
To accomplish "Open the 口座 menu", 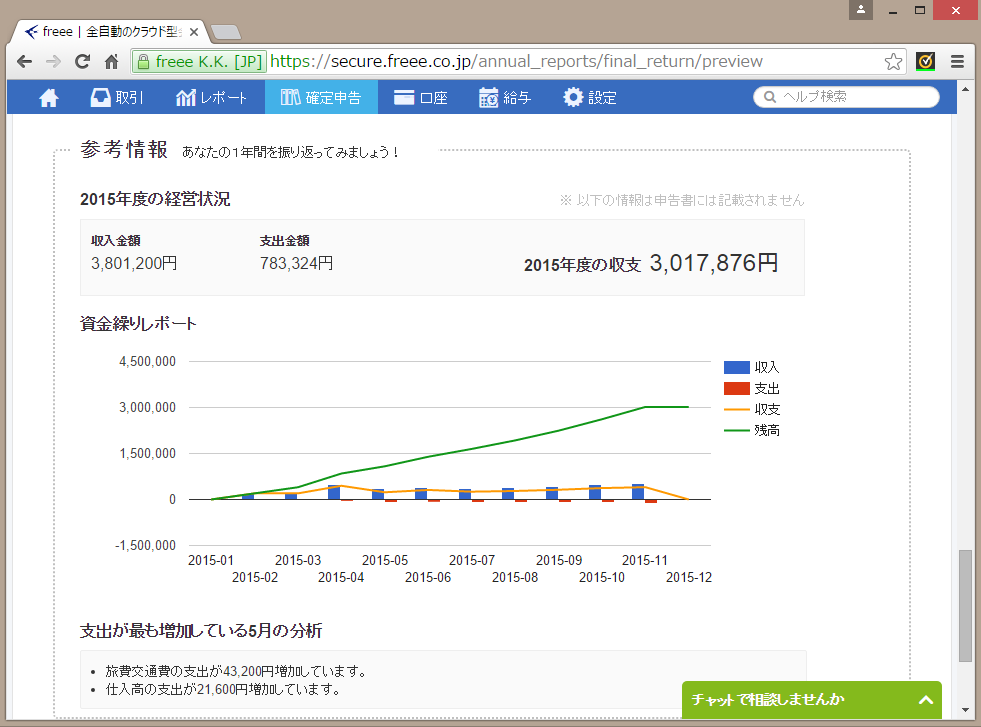I will [x=420, y=98].
